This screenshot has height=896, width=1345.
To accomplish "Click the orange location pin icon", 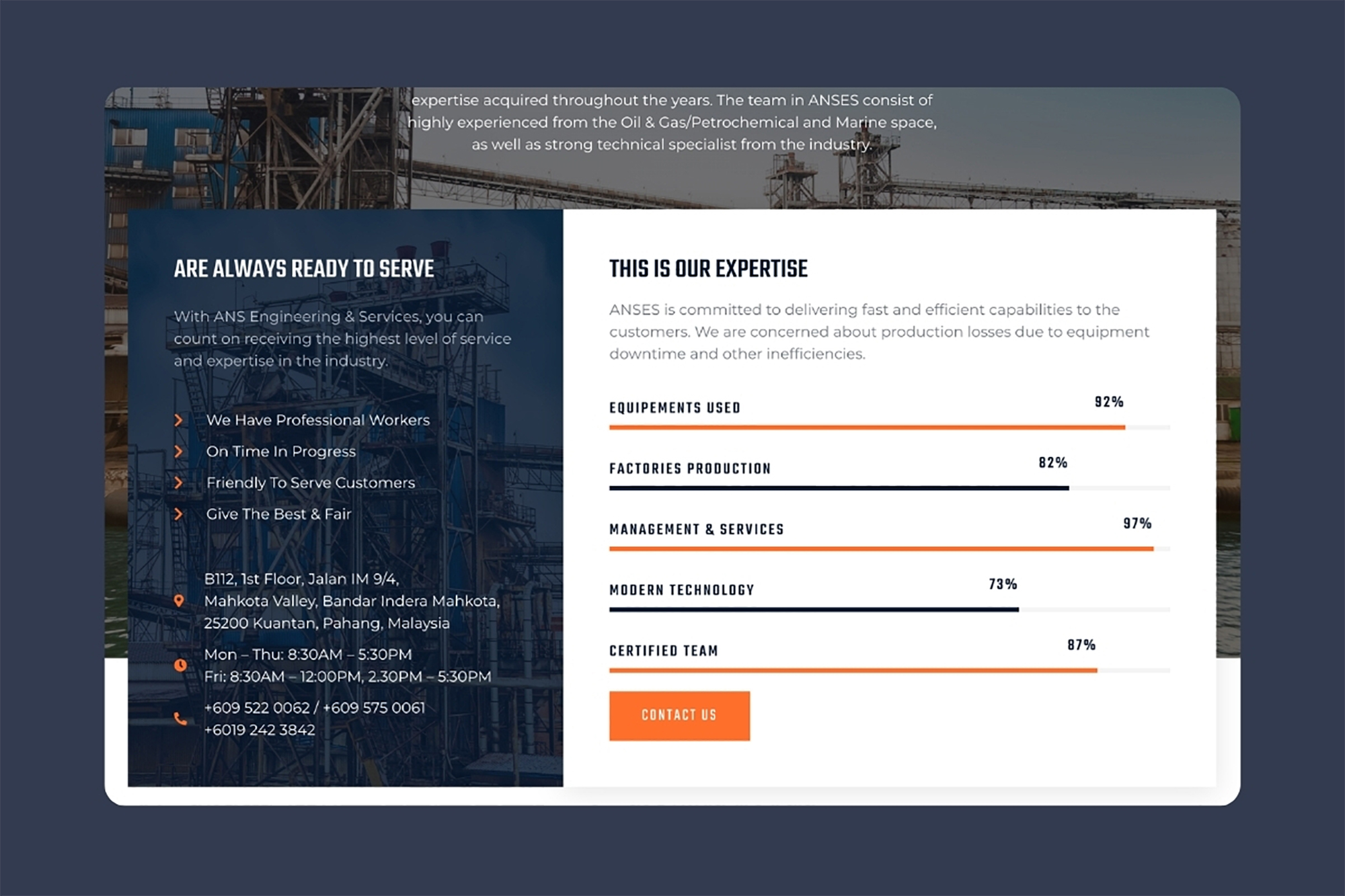I will [x=179, y=602].
